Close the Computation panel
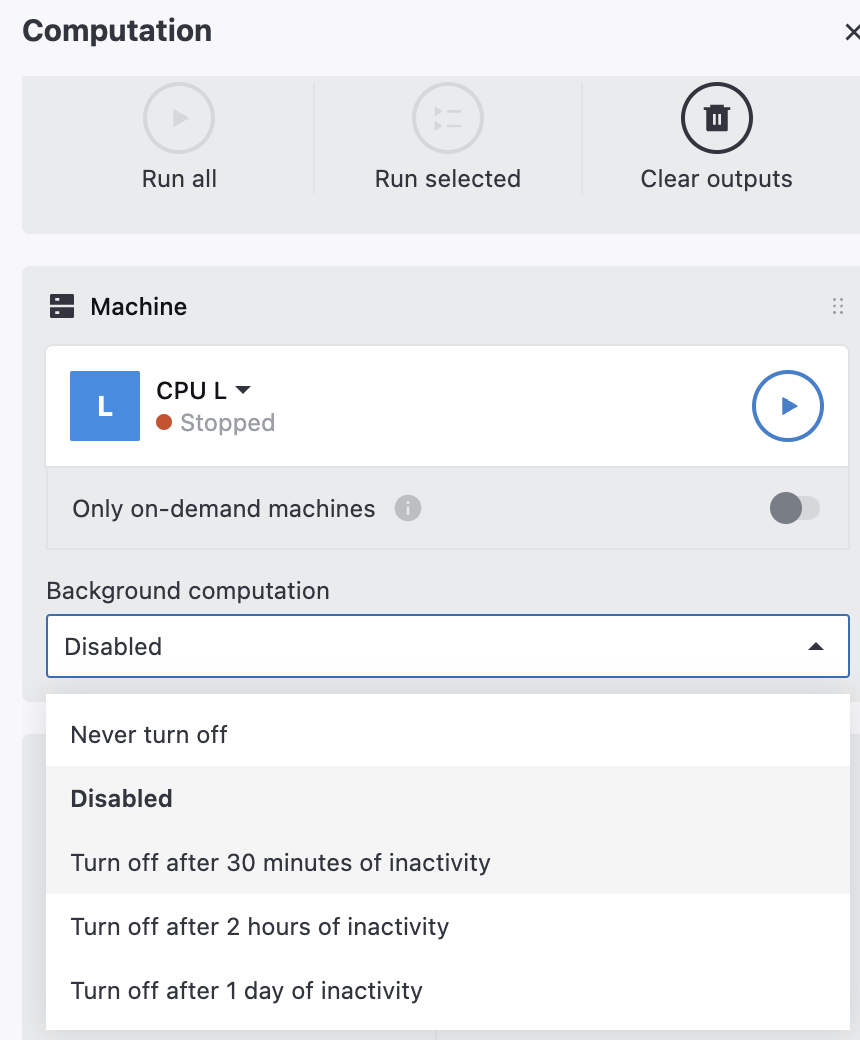860x1040 pixels. [853, 31]
